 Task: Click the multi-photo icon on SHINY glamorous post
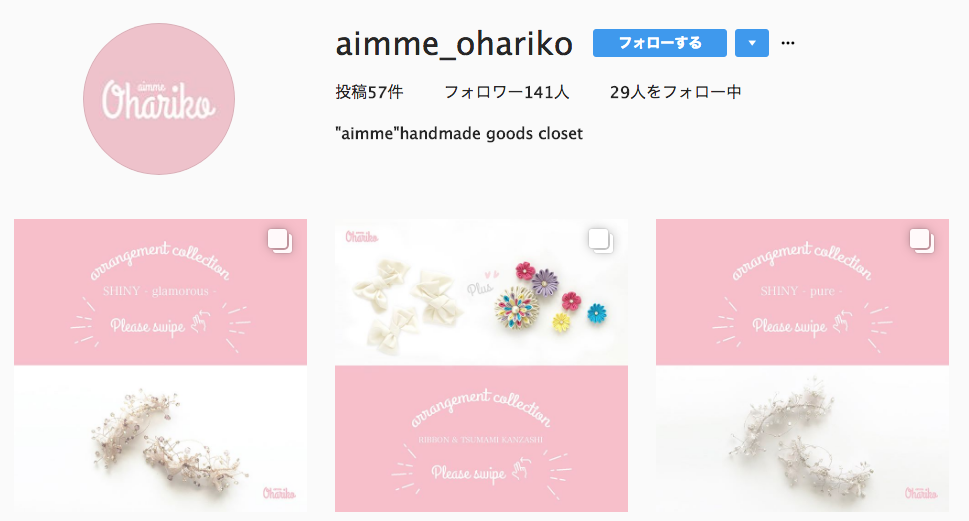[280, 241]
